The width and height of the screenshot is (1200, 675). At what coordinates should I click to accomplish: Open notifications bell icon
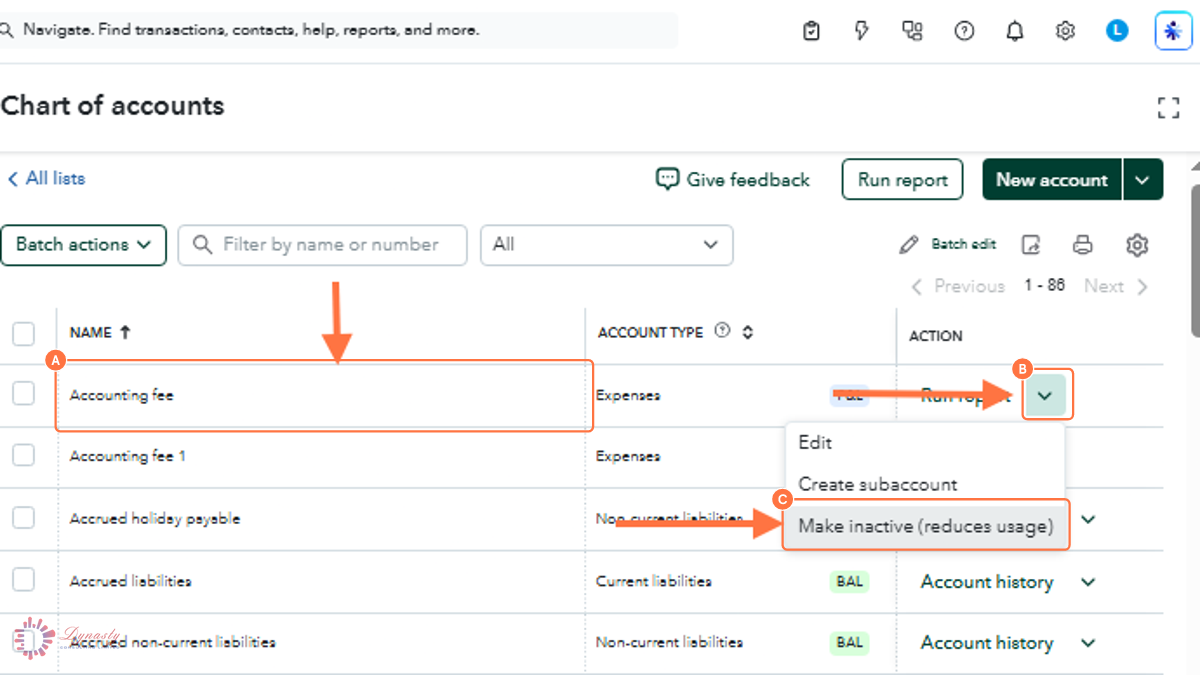tap(1015, 31)
